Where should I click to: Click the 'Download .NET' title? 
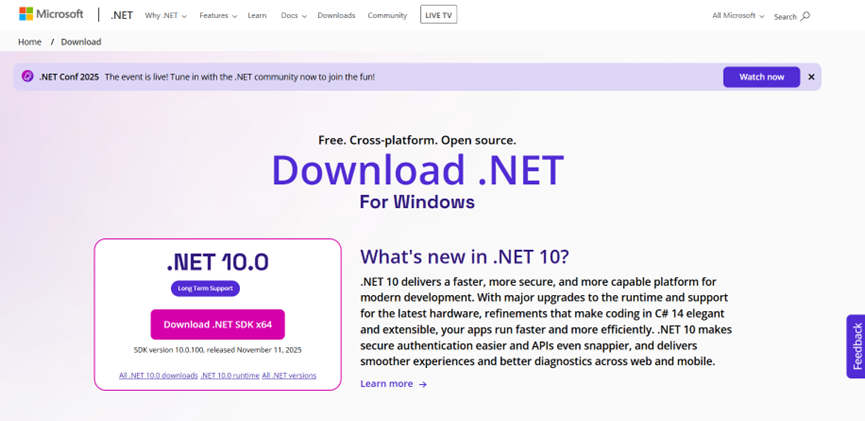pyautogui.click(x=418, y=169)
